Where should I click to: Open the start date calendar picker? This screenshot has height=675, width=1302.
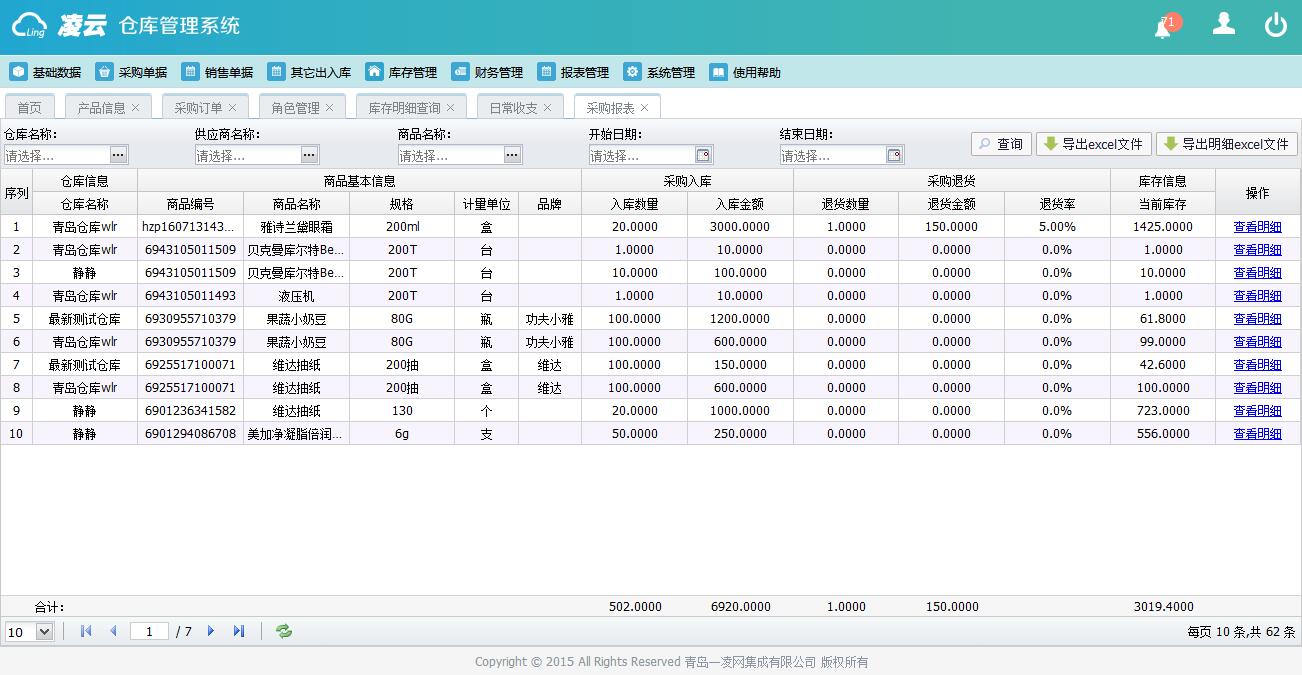(x=703, y=155)
